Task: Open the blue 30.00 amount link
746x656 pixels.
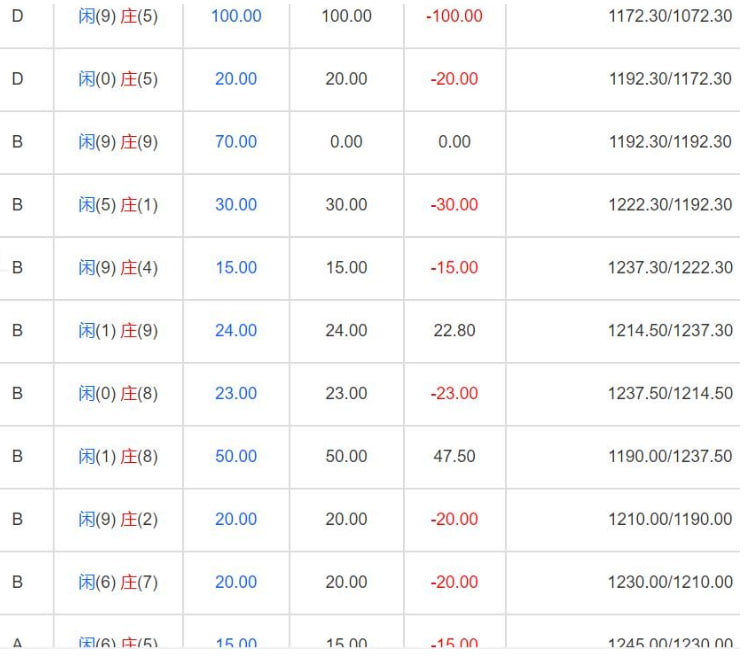Action: (236, 205)
